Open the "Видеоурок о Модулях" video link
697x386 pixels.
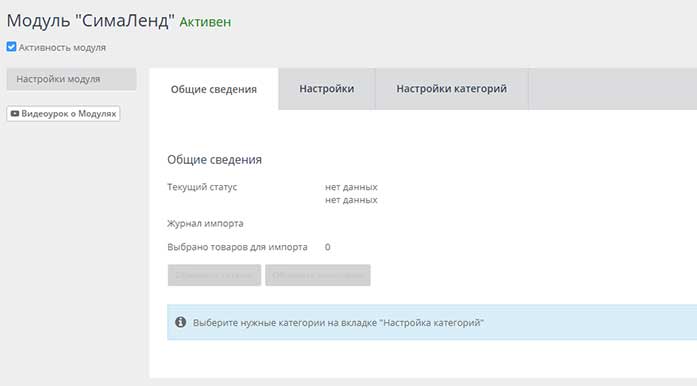[x=63, y=113]
